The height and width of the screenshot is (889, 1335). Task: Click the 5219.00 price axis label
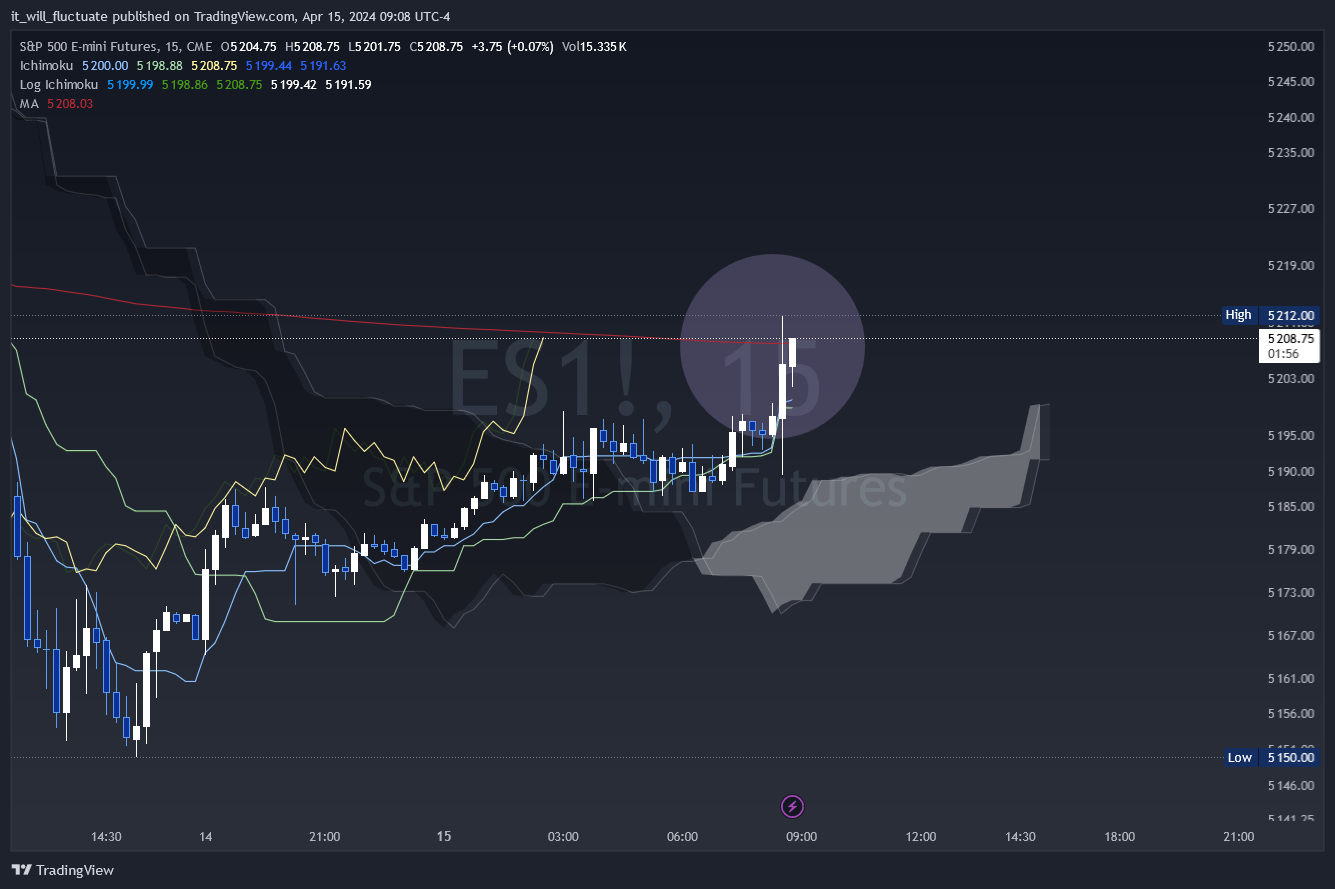[x=1289, y=265]
